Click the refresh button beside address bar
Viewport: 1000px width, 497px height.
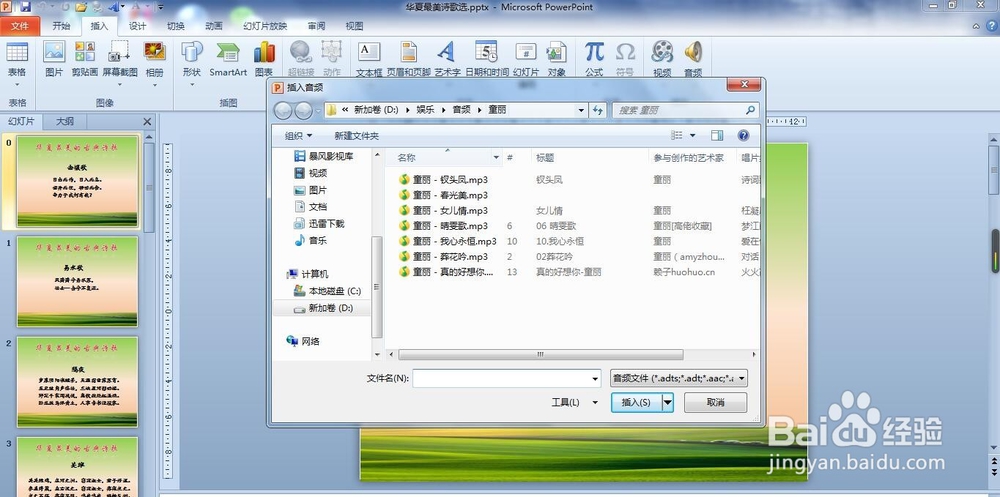(598, 110)
